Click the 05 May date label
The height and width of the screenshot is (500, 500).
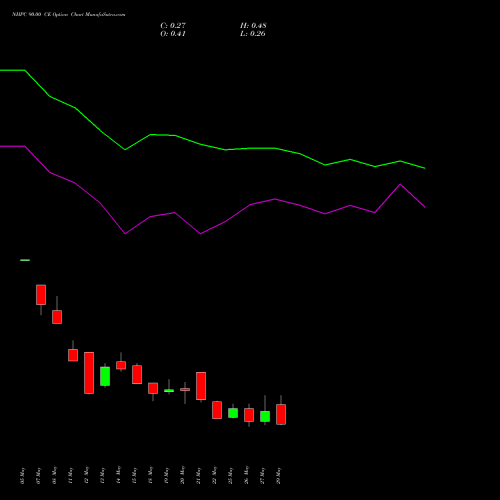click(x=23, y=475)
